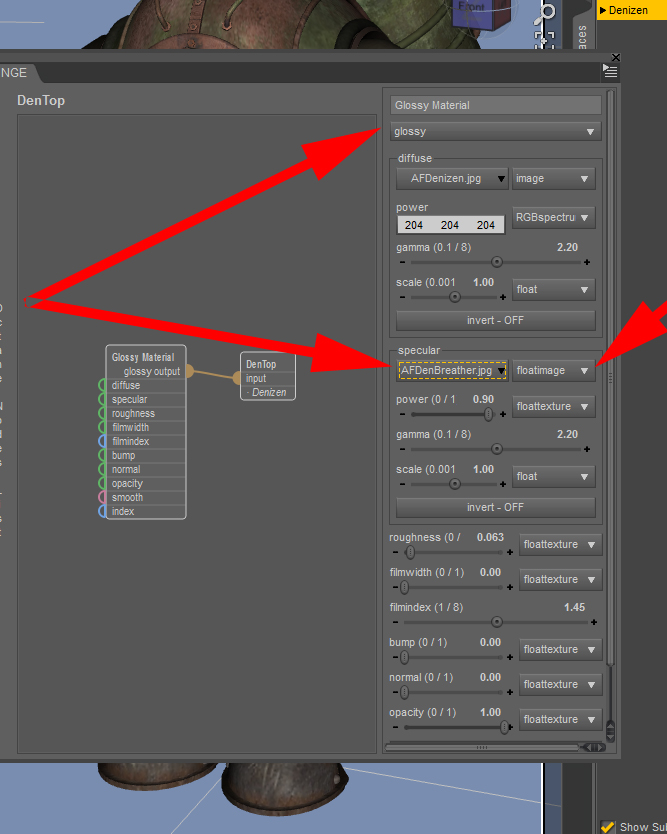Toggle diffuse invert - OFF button
This screenshot has height=834, width=667.
click(x=495, y=320)
